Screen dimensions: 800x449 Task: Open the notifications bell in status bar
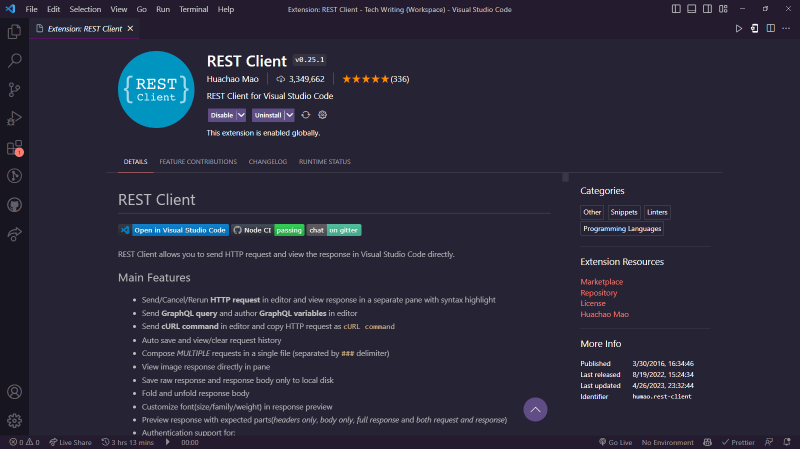787,442
